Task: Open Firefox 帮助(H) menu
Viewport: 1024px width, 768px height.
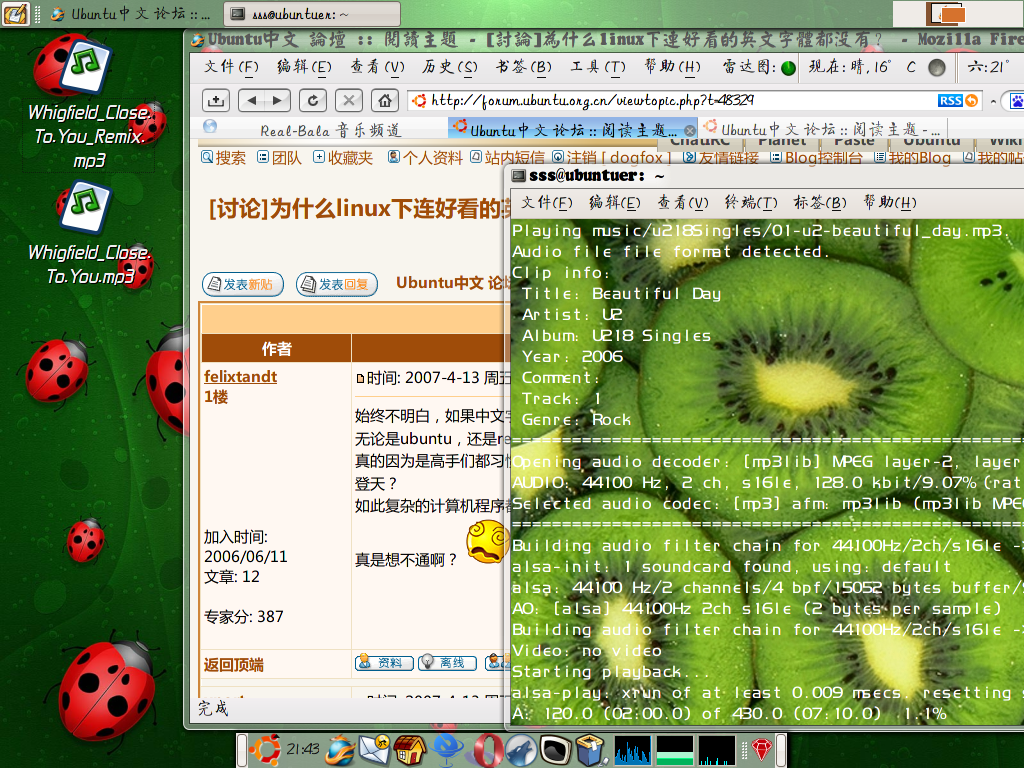Action: (672, 67)
